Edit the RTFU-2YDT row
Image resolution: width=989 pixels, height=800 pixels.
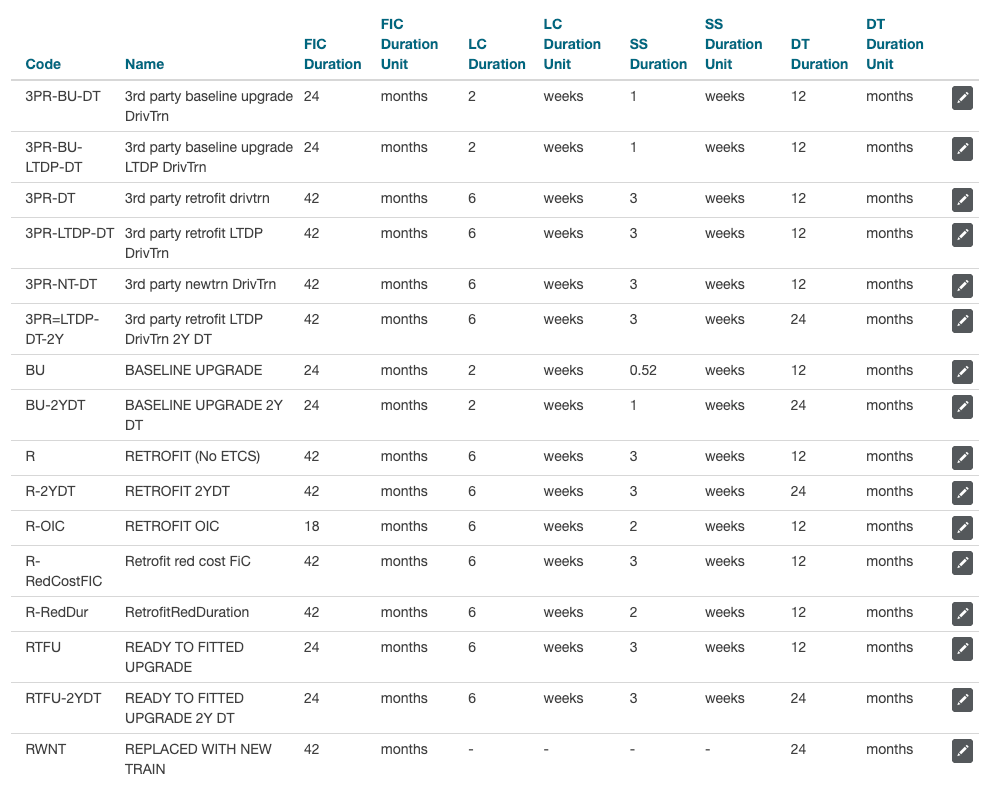click(962, 700)
